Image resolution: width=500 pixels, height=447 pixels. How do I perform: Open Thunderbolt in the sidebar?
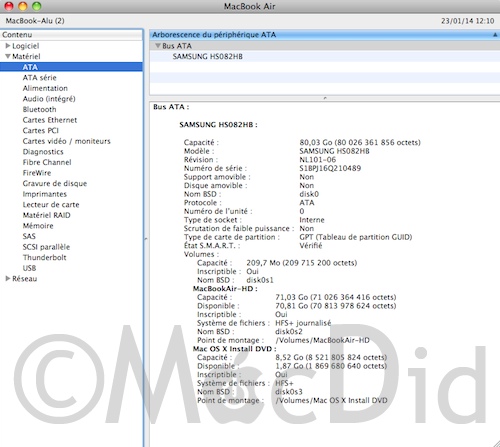[x=44, y=257]
